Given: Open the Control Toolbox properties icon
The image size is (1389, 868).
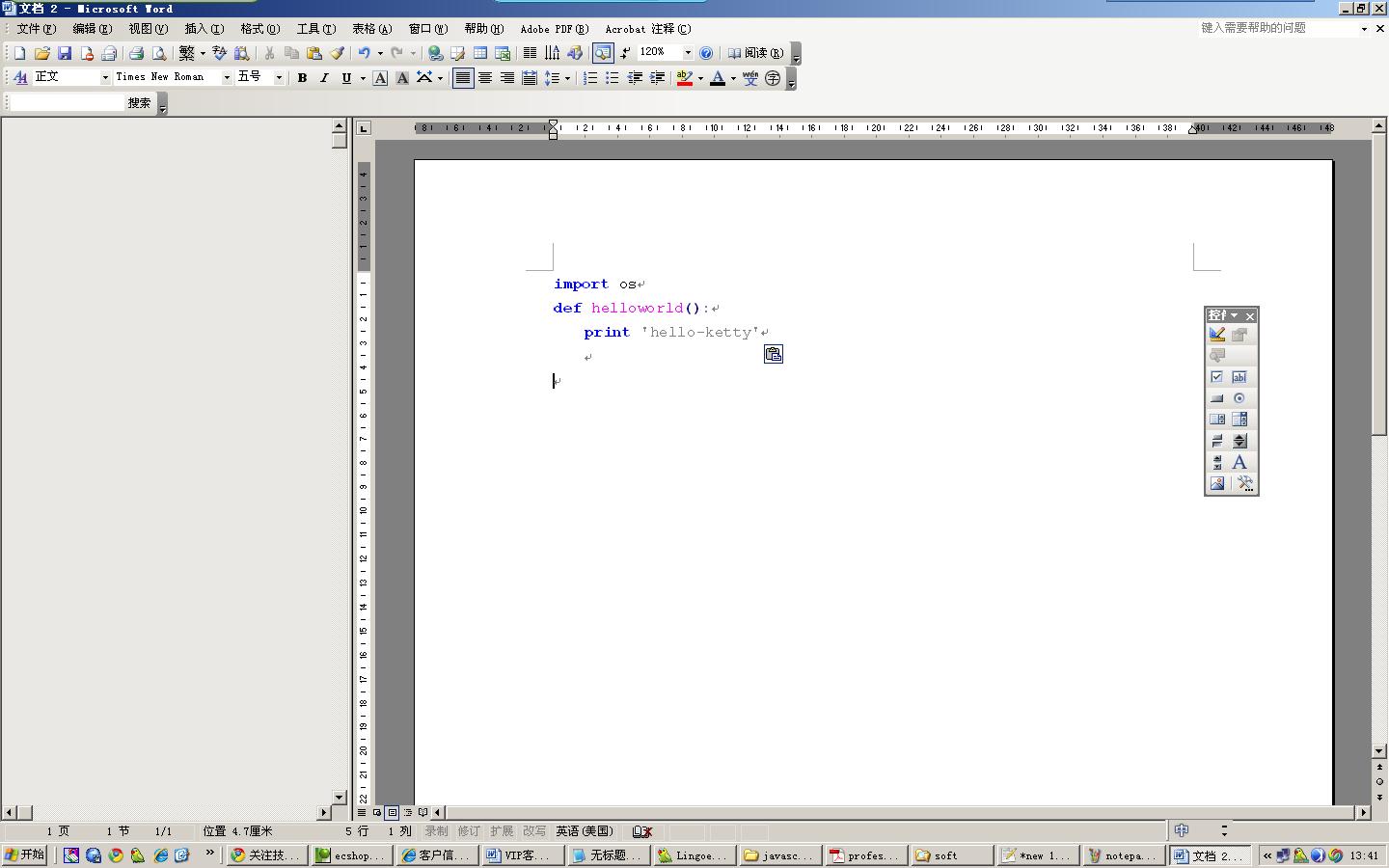Looking at the screenshot, I should (x=1239, y=335).
